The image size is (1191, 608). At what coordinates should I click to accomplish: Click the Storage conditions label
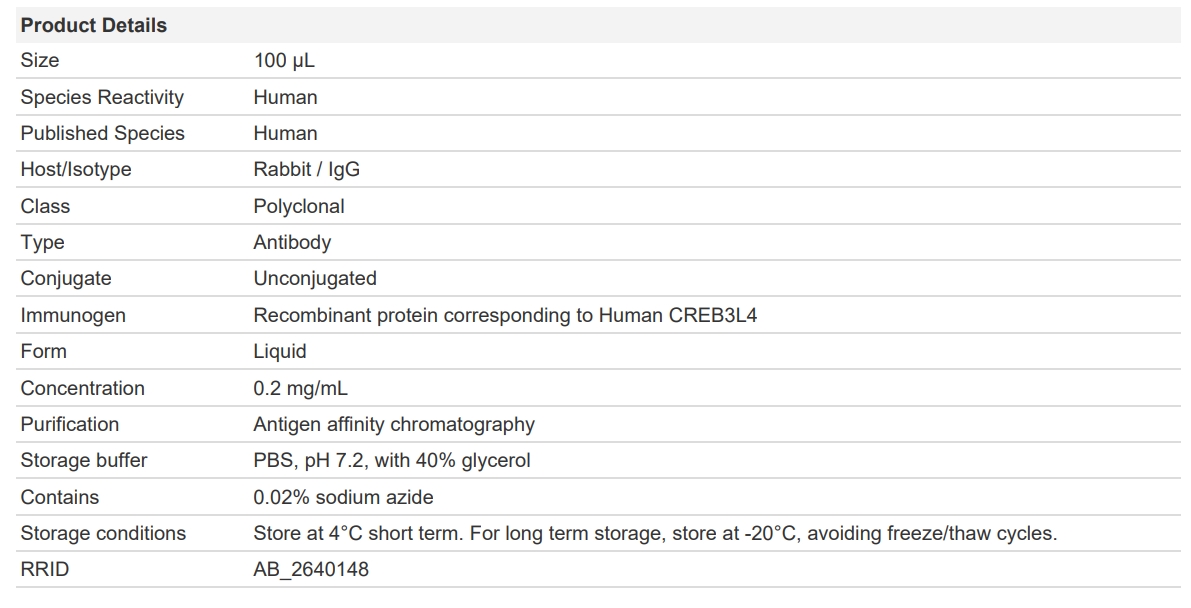click(x=103, y=533)
